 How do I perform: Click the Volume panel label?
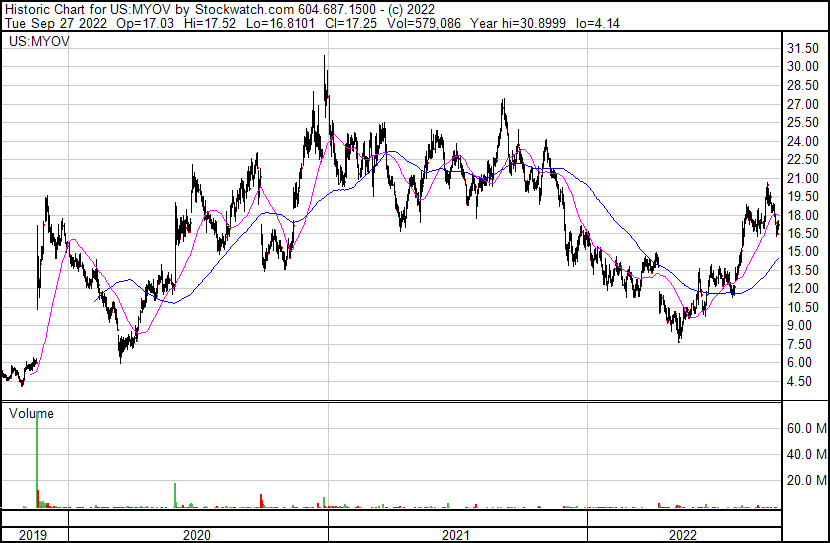coord(31,413)
